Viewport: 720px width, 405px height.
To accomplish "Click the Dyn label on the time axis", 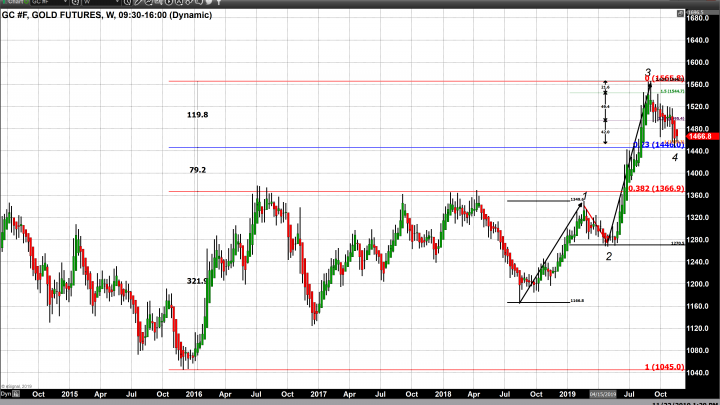I will (x=6, y=394).
